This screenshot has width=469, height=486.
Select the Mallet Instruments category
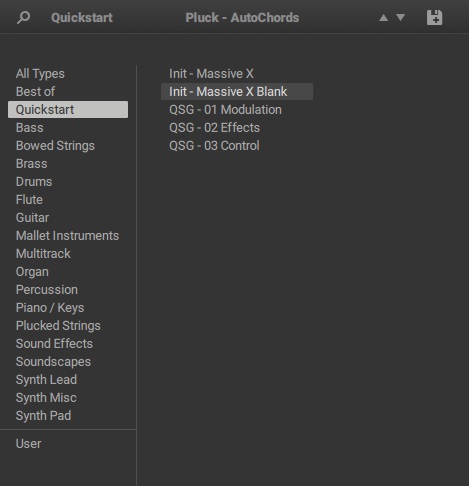point(67,236)
